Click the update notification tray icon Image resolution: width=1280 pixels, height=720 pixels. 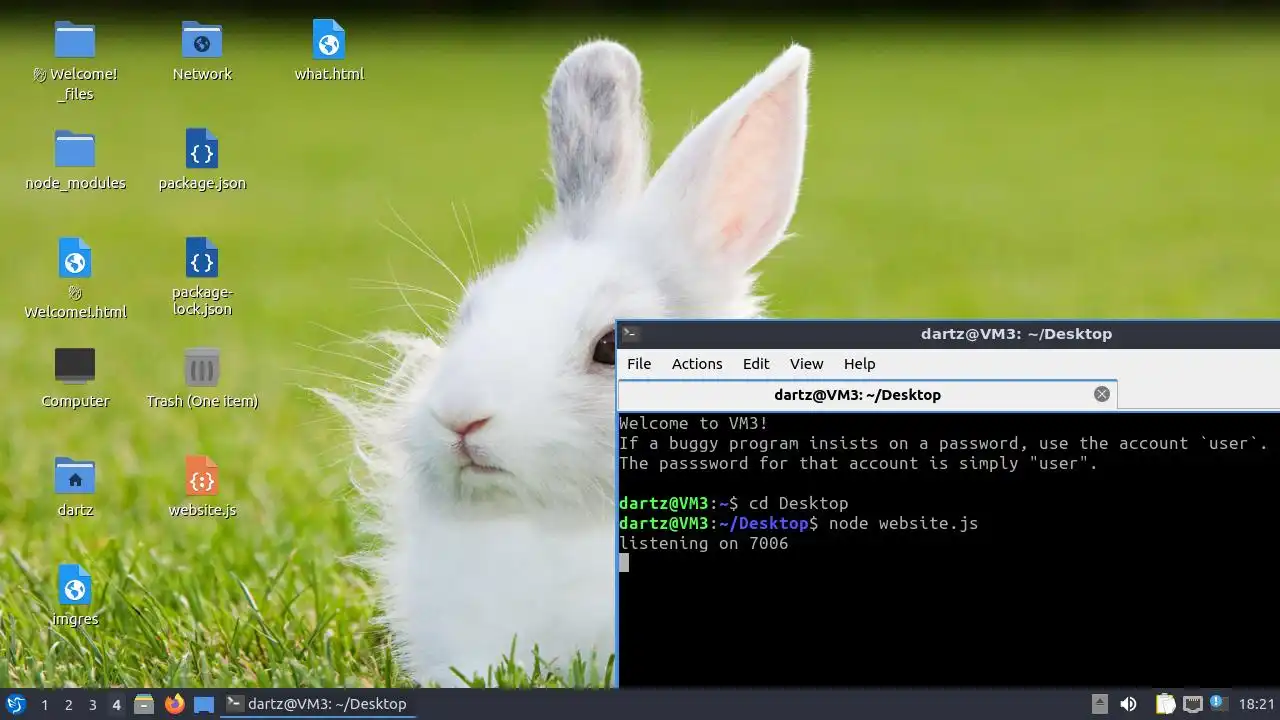click(1218, 704)
